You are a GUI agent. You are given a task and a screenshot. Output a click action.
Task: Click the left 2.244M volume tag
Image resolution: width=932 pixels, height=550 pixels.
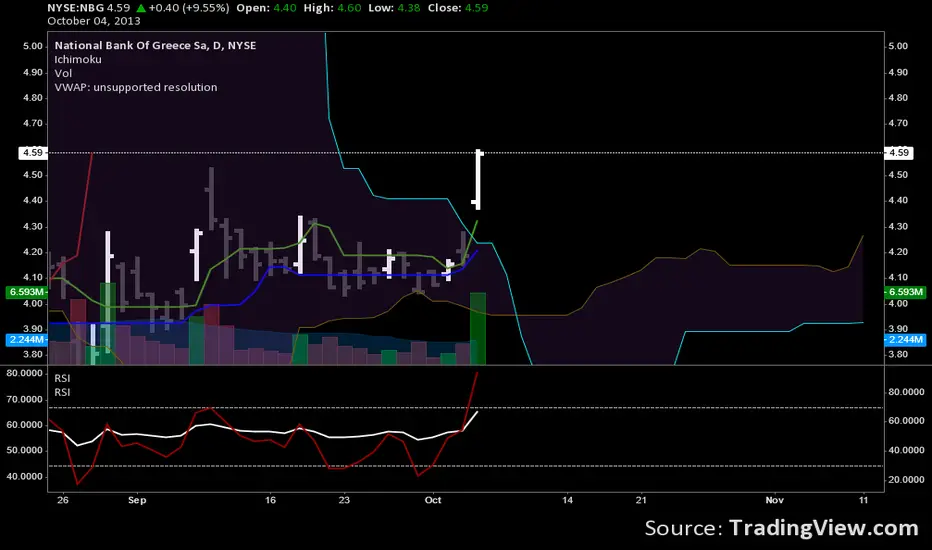(x=27, y=340)
